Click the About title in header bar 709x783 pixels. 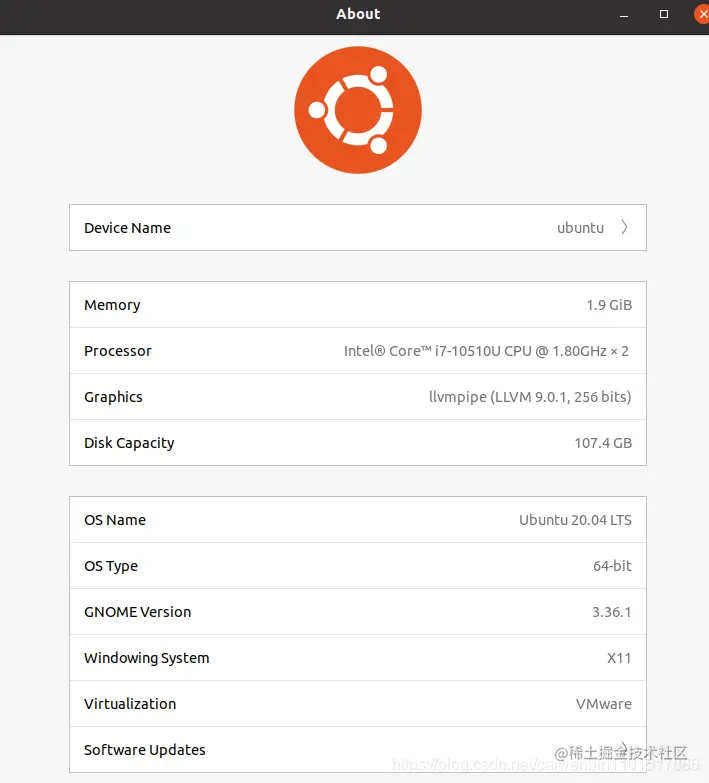(358, 14)
